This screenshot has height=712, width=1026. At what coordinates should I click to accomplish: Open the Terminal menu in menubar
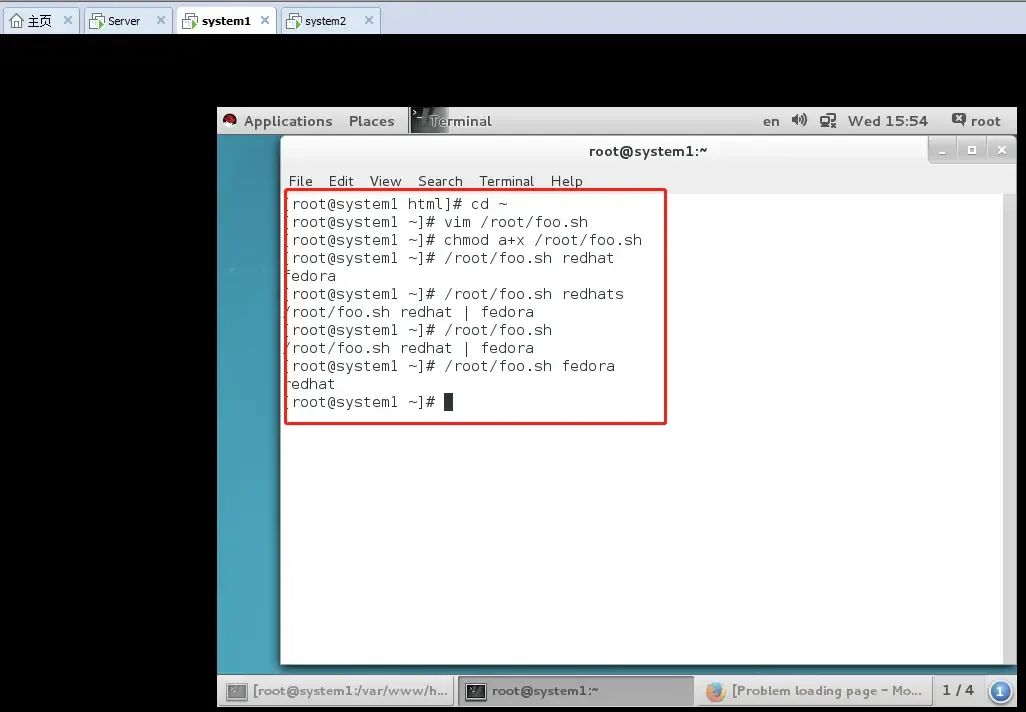tap(506, 181)
